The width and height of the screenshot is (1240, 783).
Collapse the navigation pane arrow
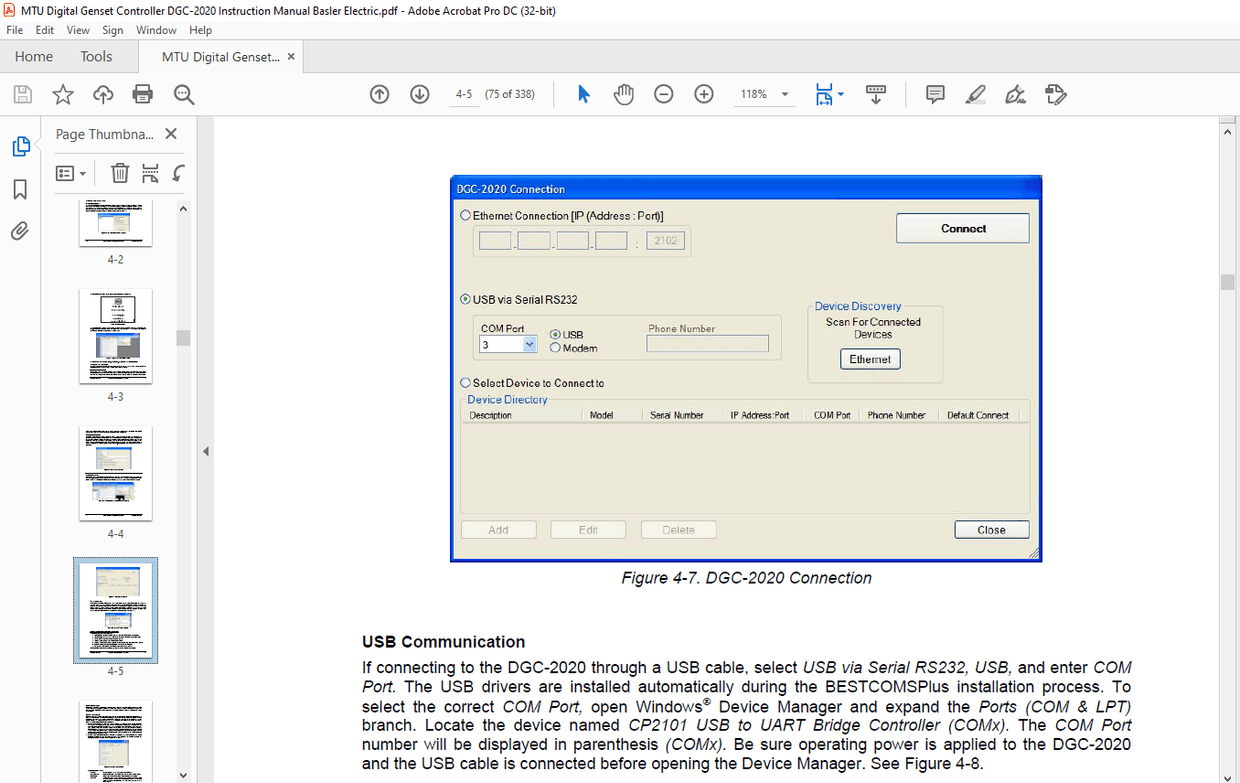point(206,452)
